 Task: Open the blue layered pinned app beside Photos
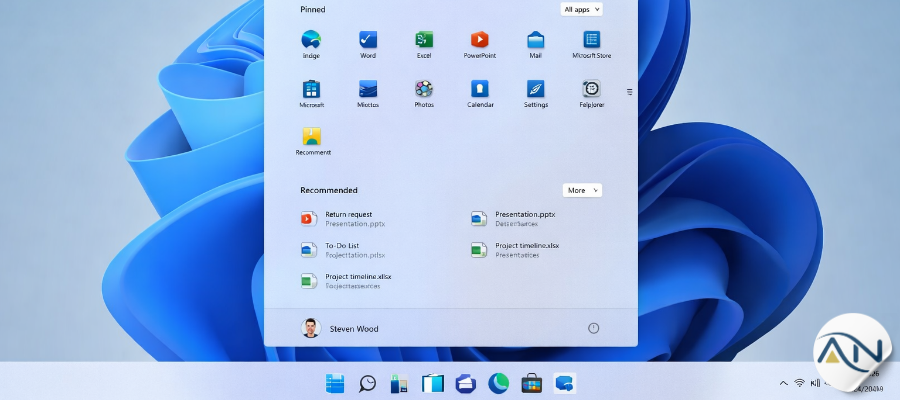point(368,94)
